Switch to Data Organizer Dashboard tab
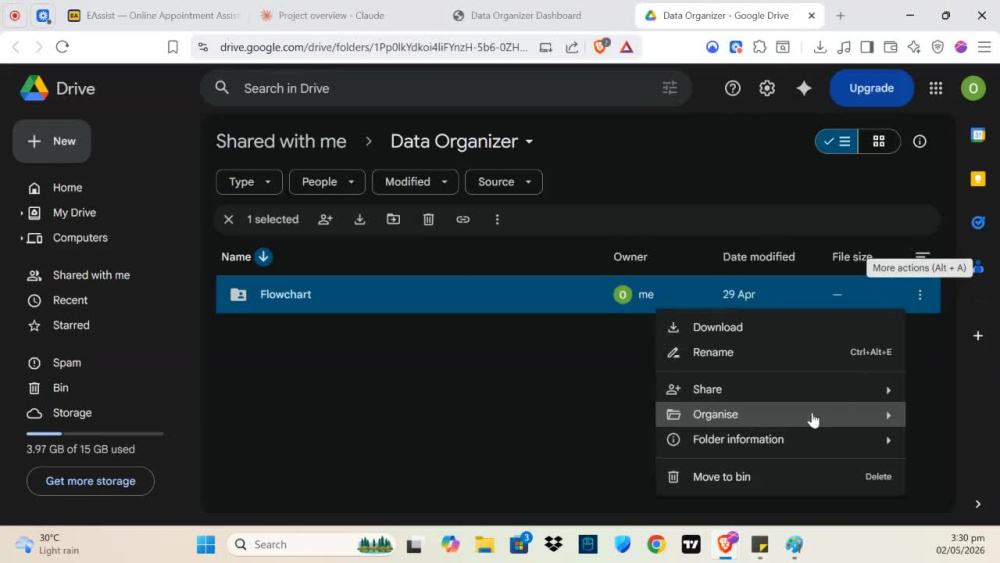Screen dimensions: 1000x563 point(526,15)
